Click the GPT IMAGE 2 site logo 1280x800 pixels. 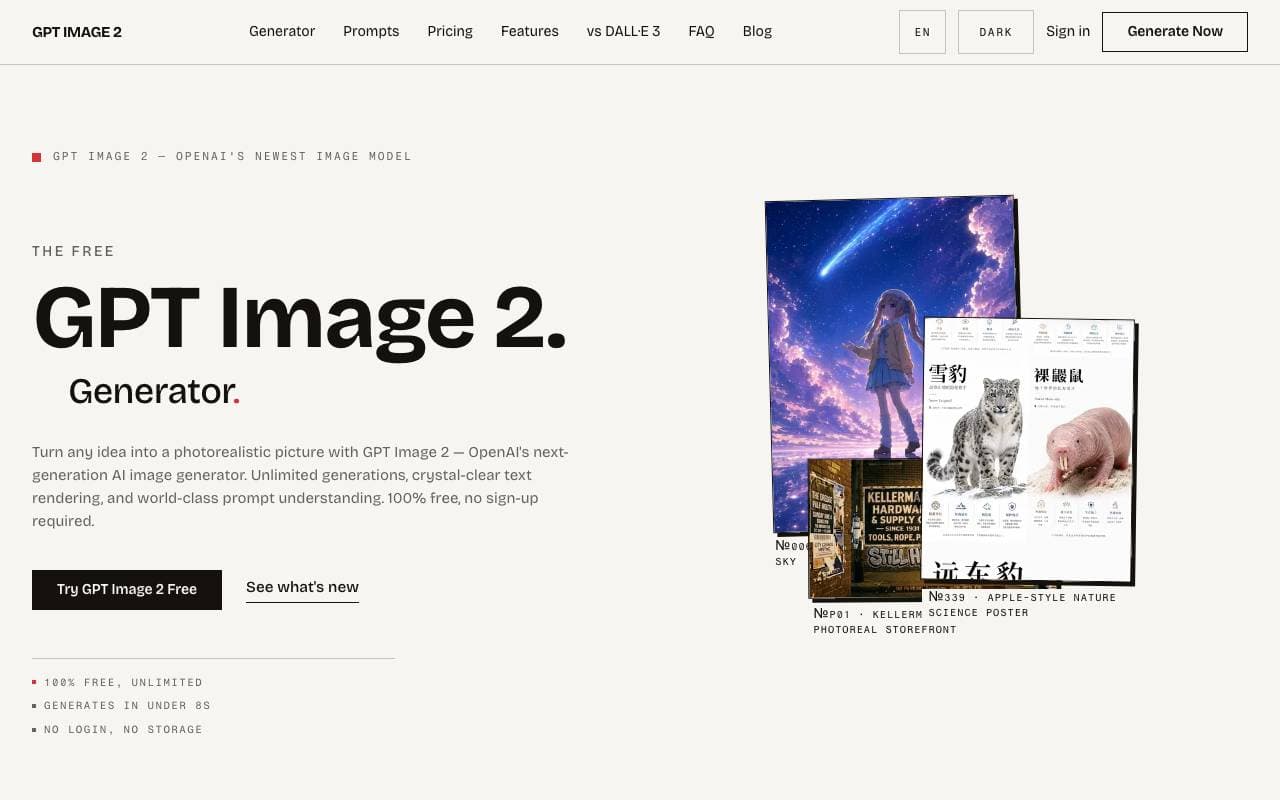tap(77, 32)
